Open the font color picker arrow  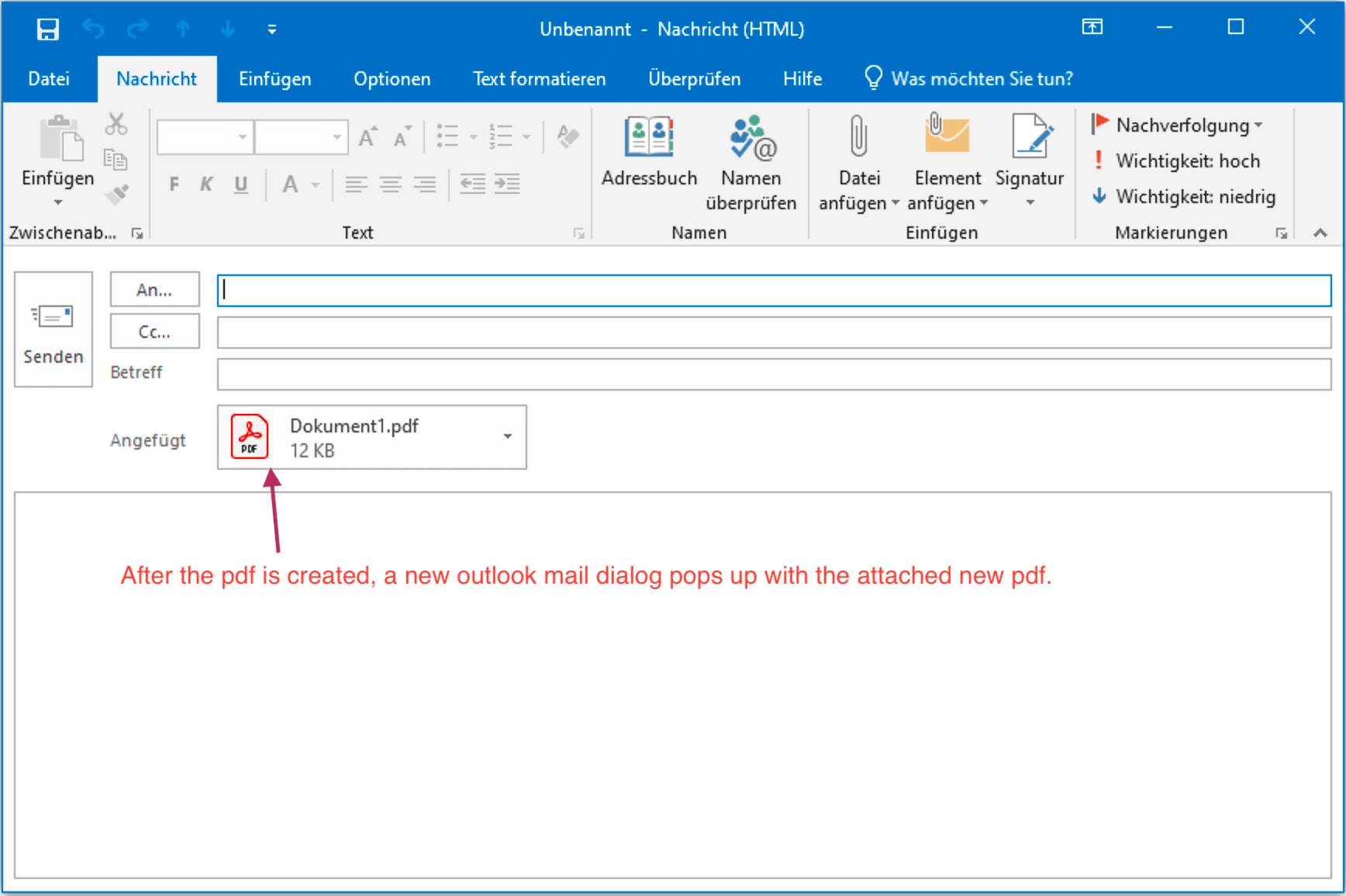pos(316,185)
